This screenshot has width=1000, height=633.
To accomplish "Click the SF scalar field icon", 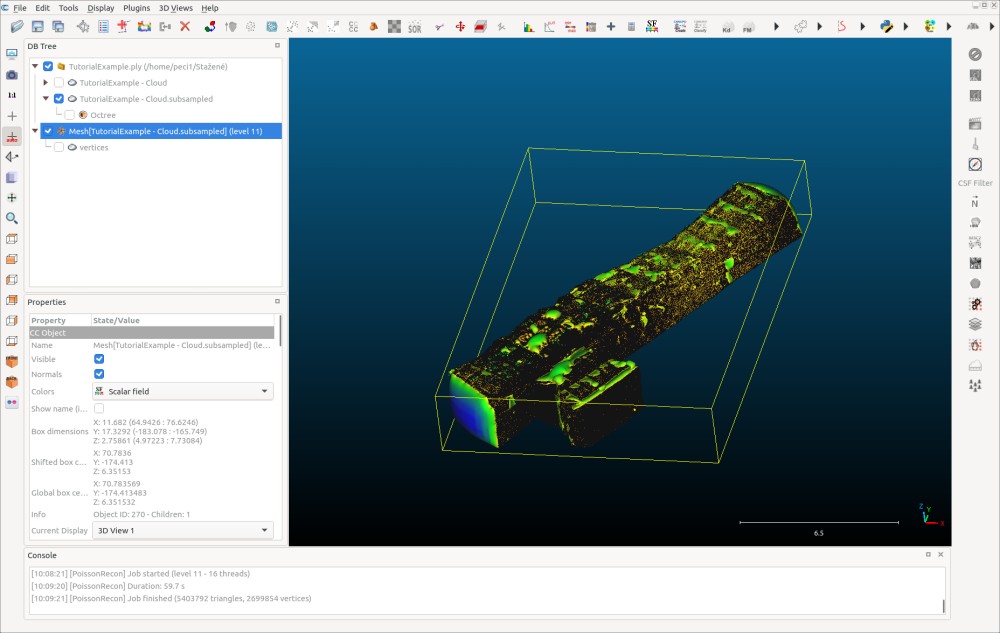I will tap(652, 26).
